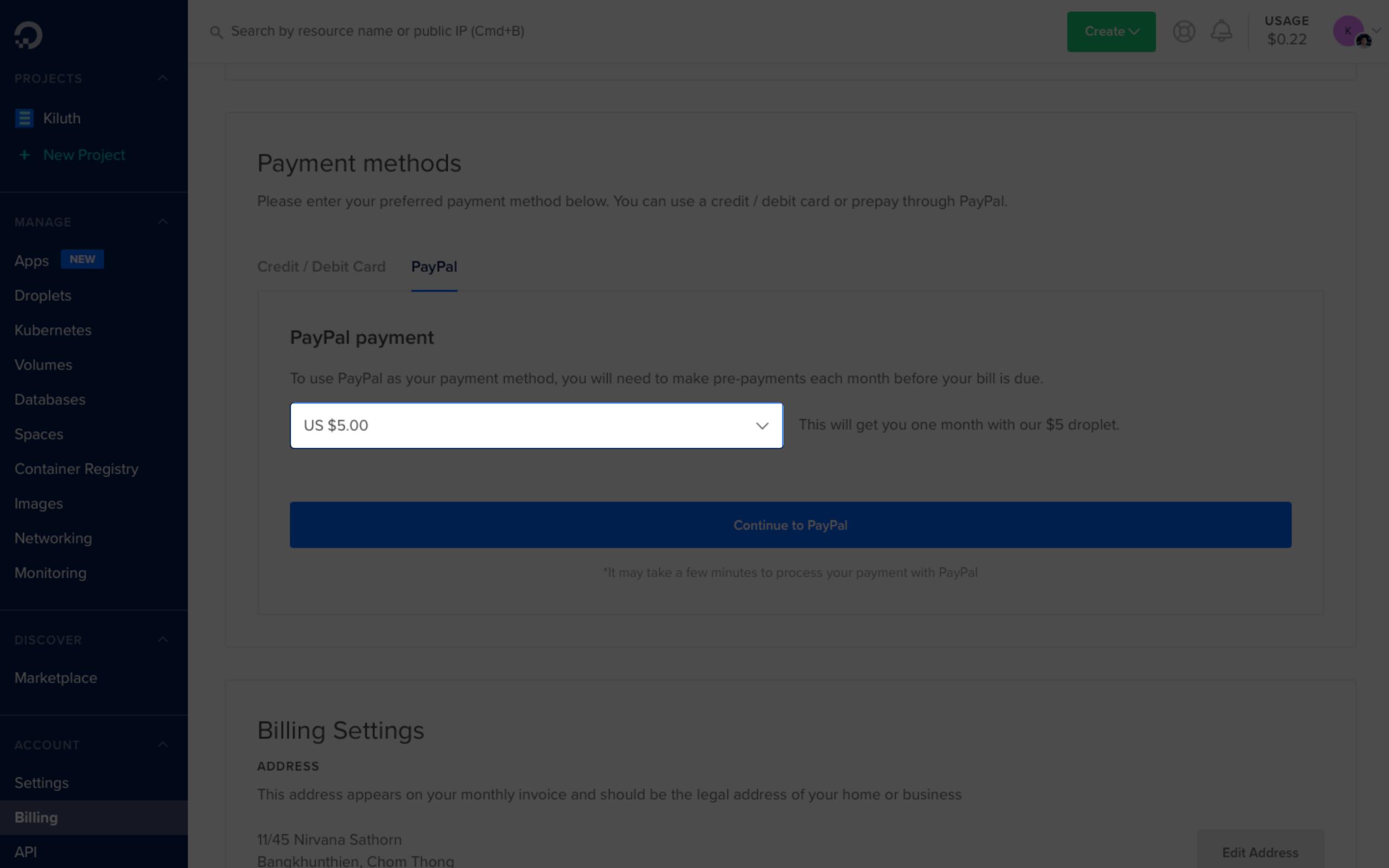Open Container Registry section
The height and width of the screenshot is (868, 1389).
76,468
